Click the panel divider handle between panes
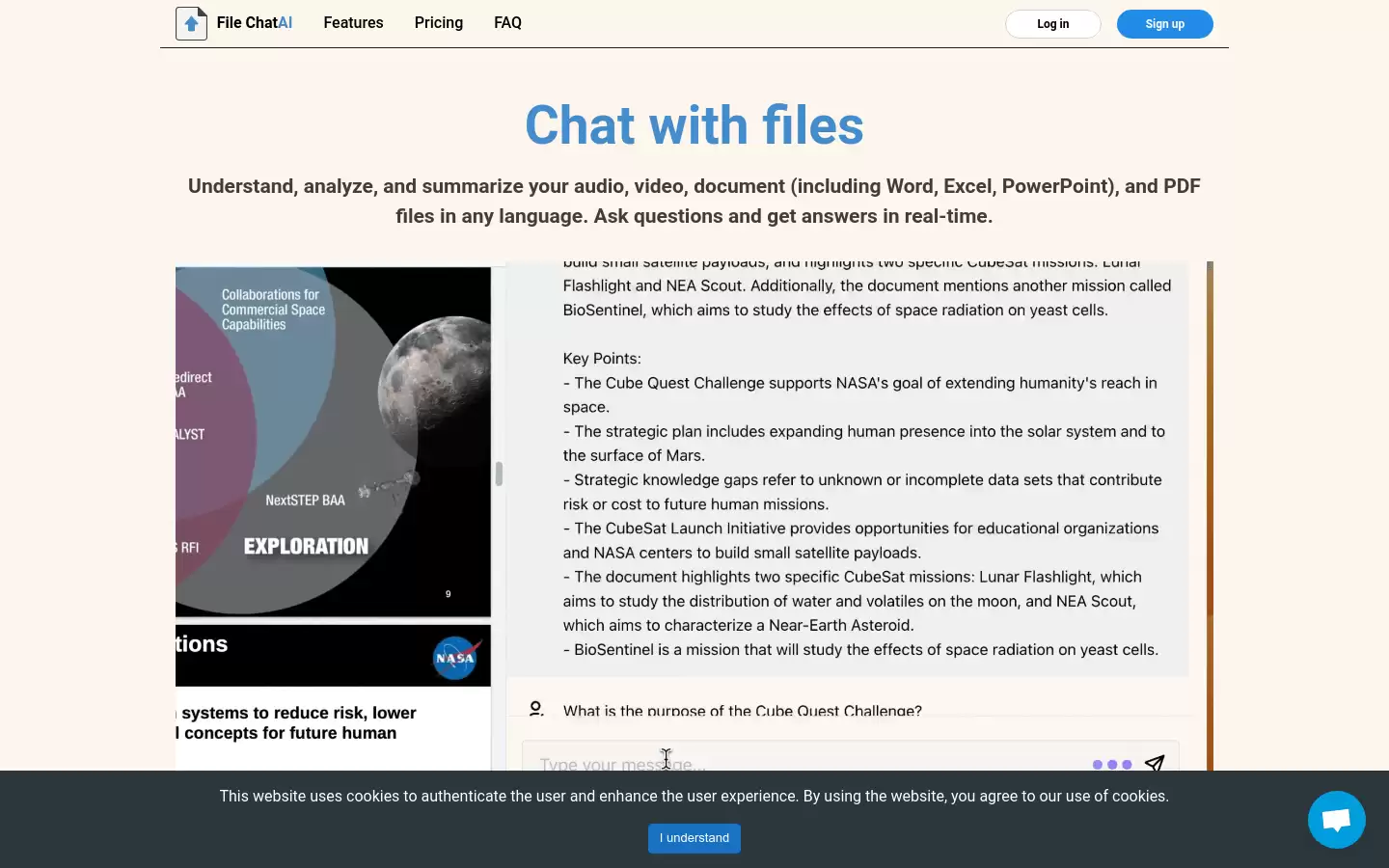The width and height of the screenshot is (1389, 868). (x=499, y=474)
